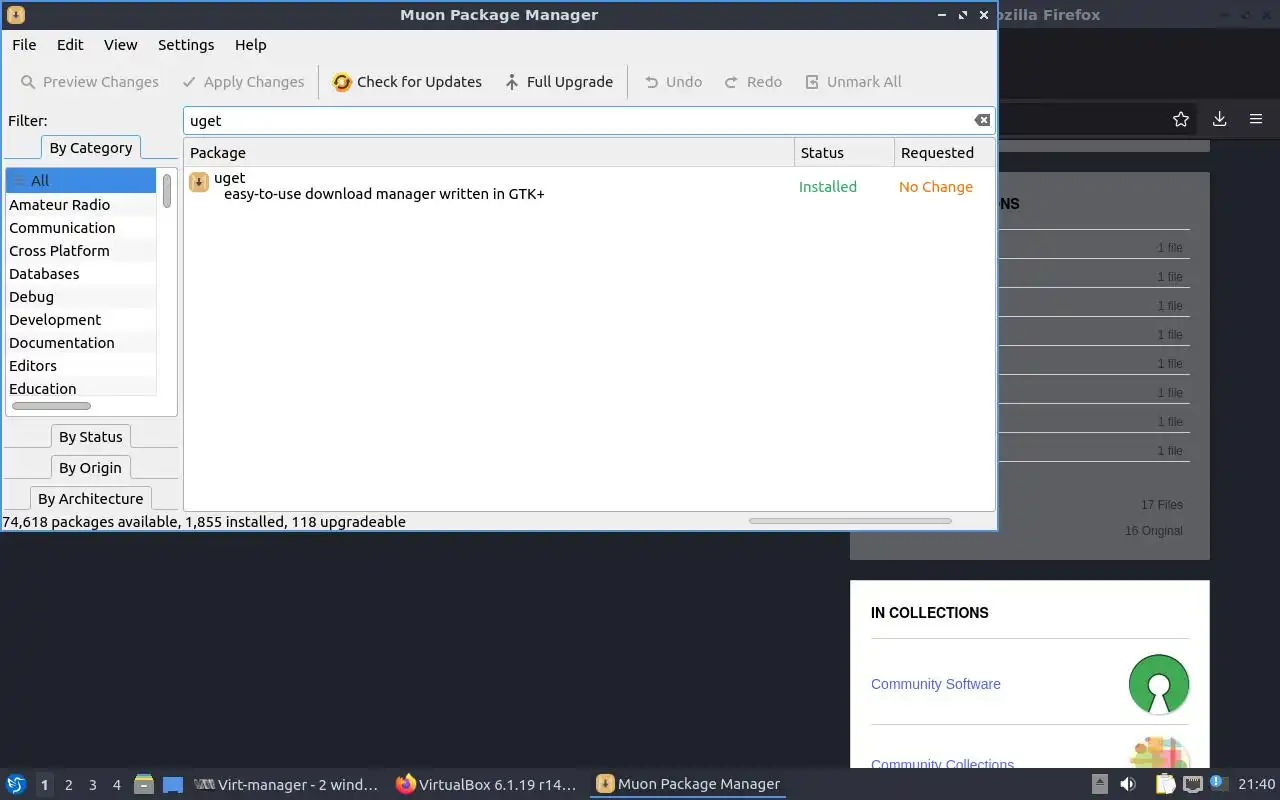Viewport: 1280px width, 800px height.
Task: Select the All category
Action: pos(81,181)
